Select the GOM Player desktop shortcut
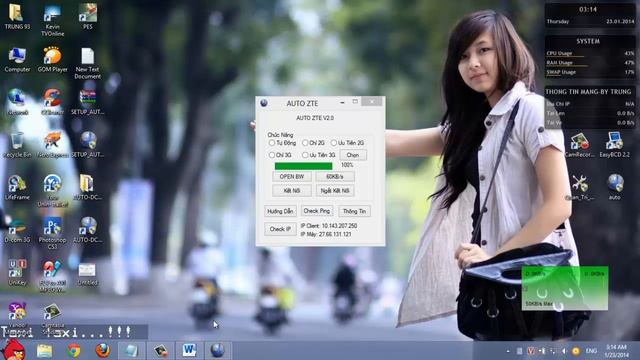 click(x=52, y=60)
